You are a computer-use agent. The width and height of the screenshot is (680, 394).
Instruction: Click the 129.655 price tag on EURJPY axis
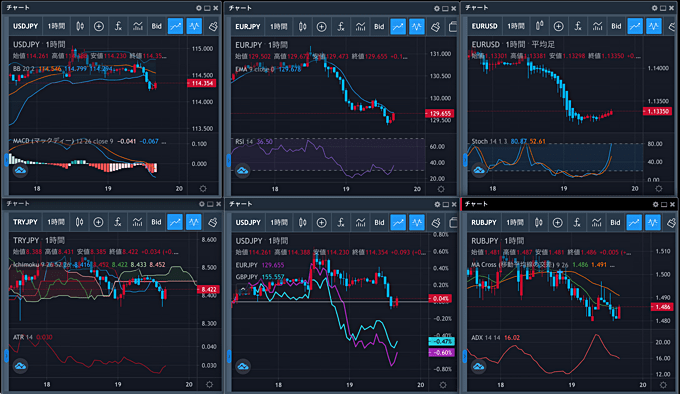(440, 114)
